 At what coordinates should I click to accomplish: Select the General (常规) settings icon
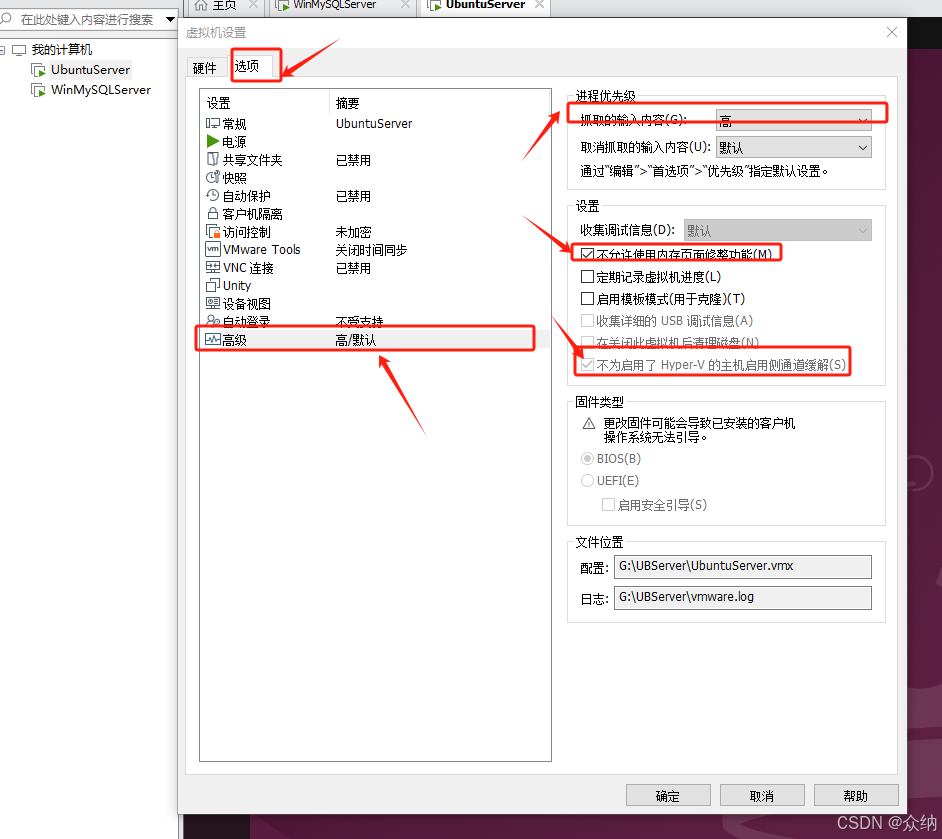coord(213,123)
